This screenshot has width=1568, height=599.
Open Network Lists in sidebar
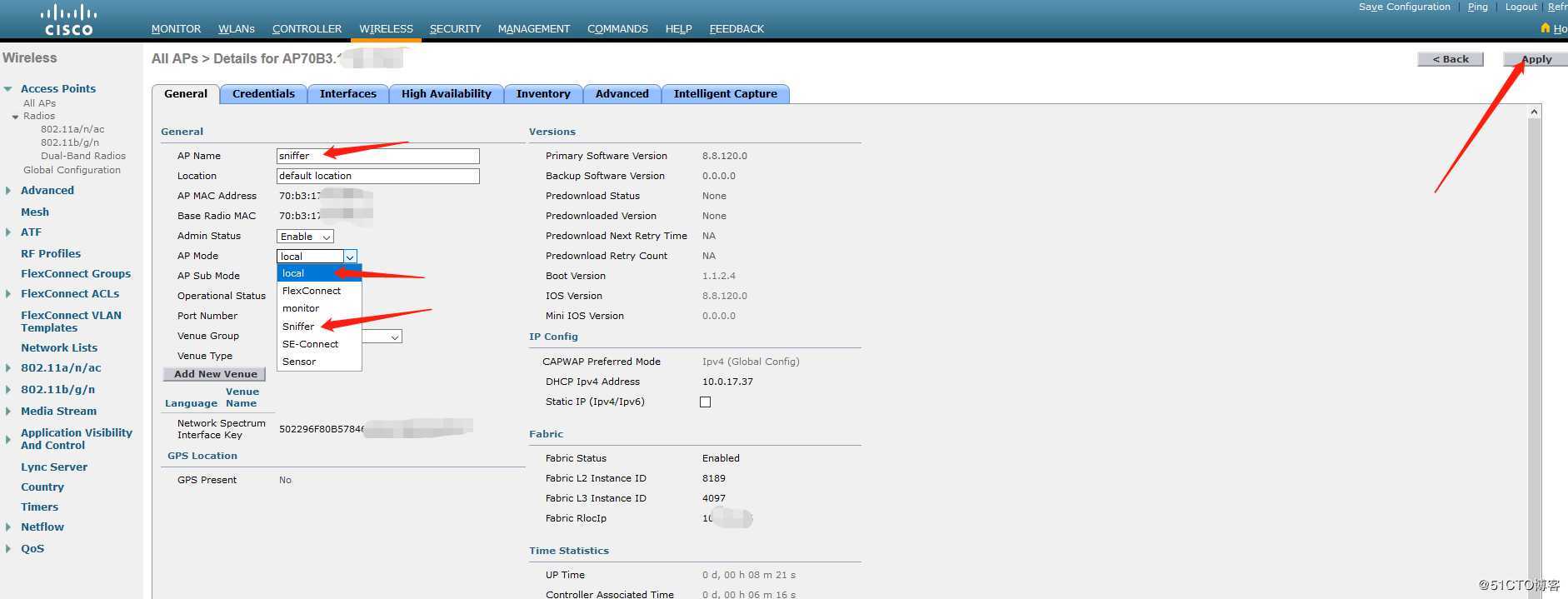(x=59, y=348)
